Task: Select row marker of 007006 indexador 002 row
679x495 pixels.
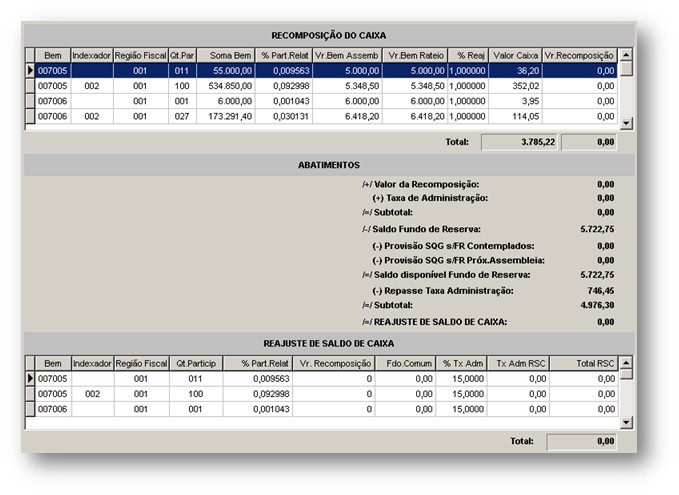Action: pyautogui.click(x=30, y=116)
